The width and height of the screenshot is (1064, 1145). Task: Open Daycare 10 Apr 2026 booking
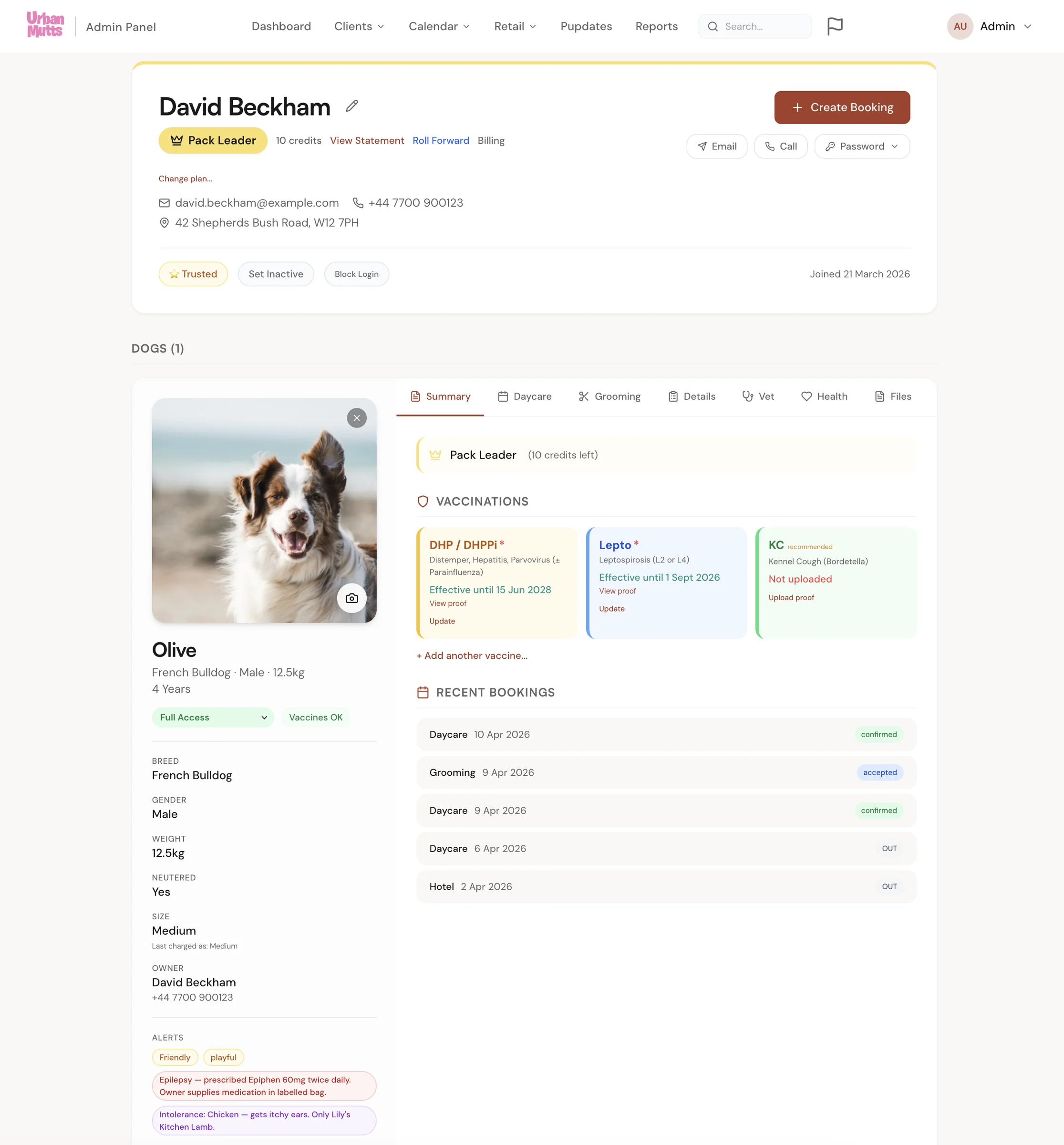tap(666, 734)
